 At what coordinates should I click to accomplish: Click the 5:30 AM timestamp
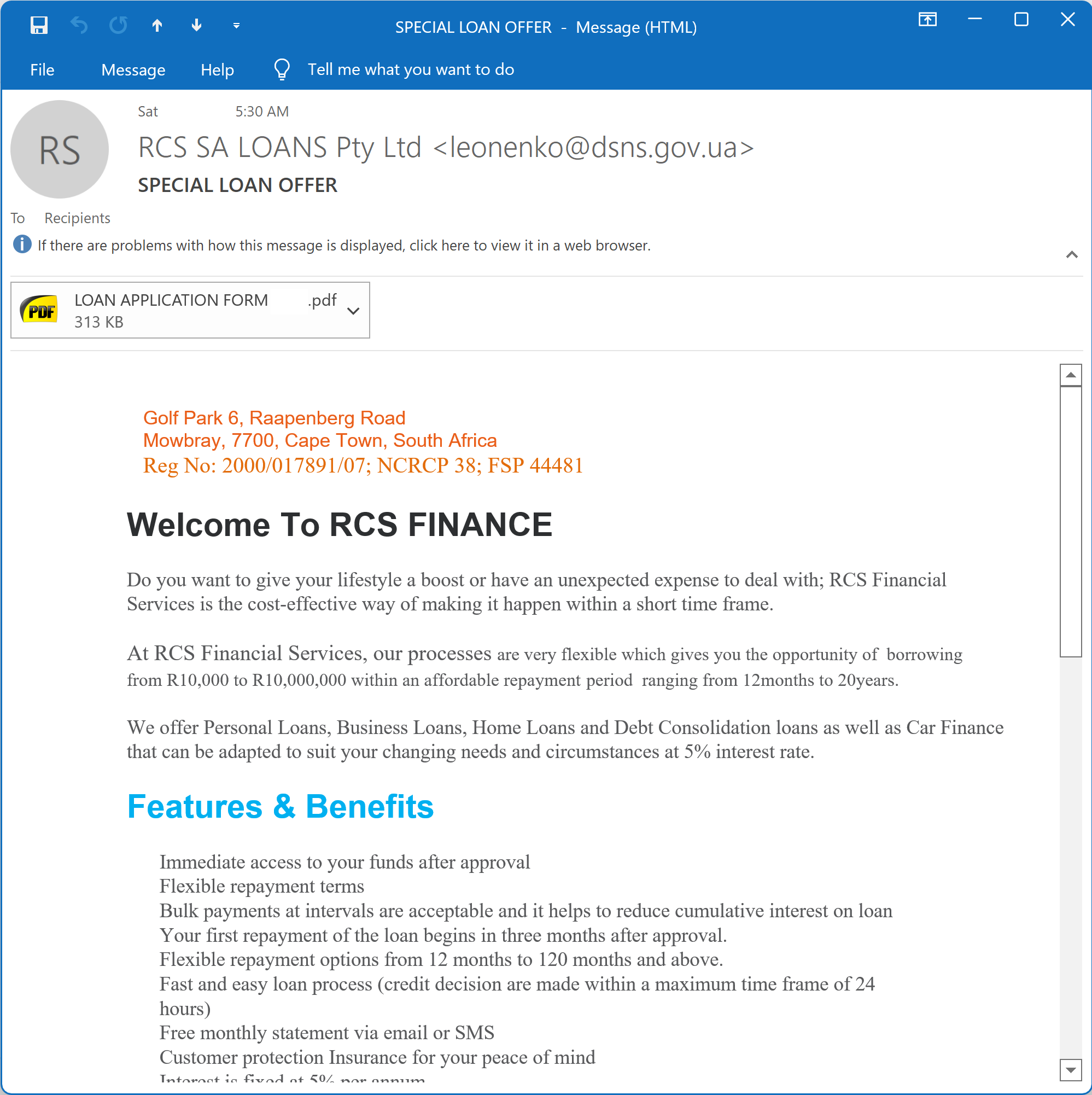262,112
